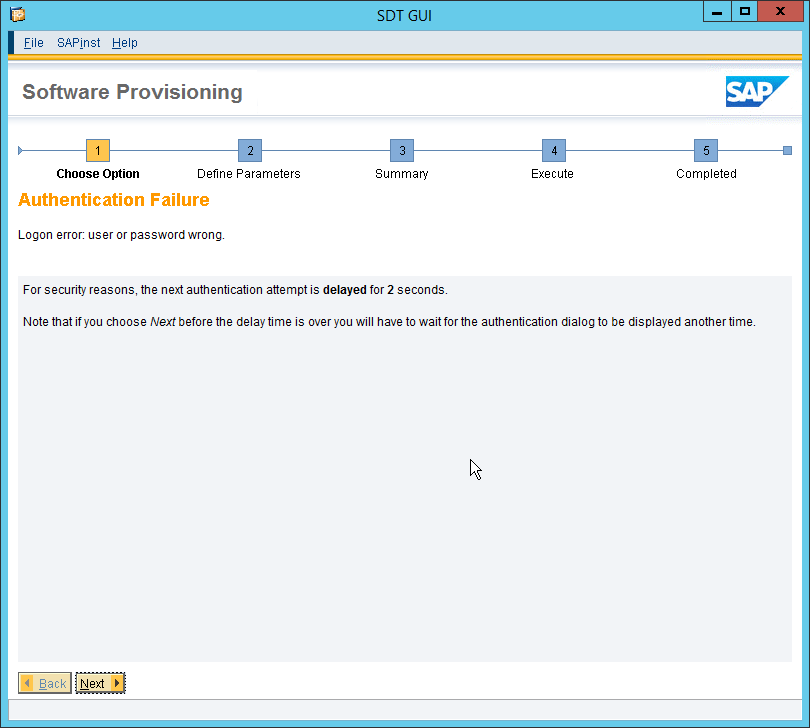810x728 pixels.
Task: Select step 1 Choose Option marker
Action: pyautogui.click(x=98, y=151)
